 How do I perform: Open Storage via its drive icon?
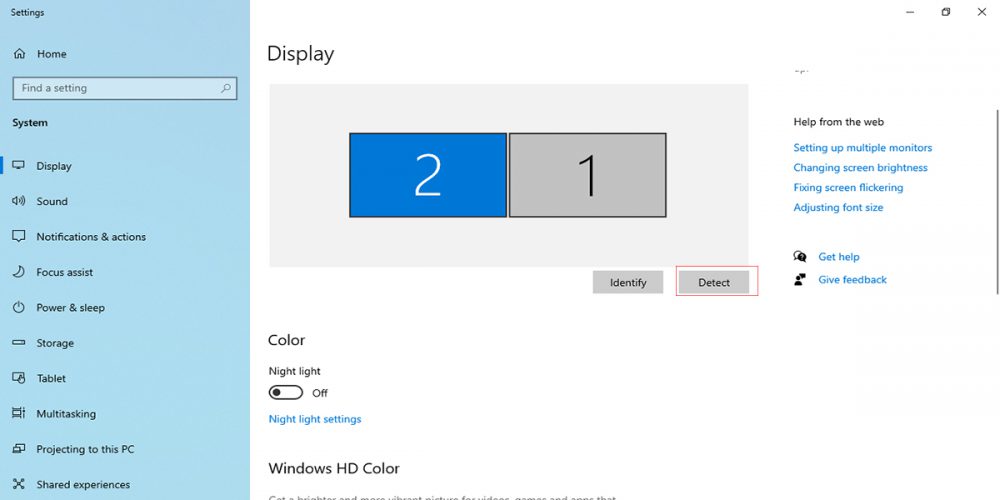pyautogui.click(x=18, y=343)
